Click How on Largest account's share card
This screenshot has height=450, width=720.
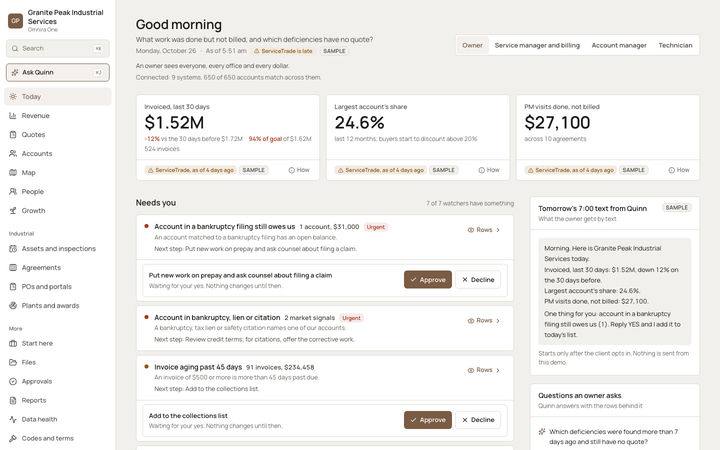tap(489, 170)
